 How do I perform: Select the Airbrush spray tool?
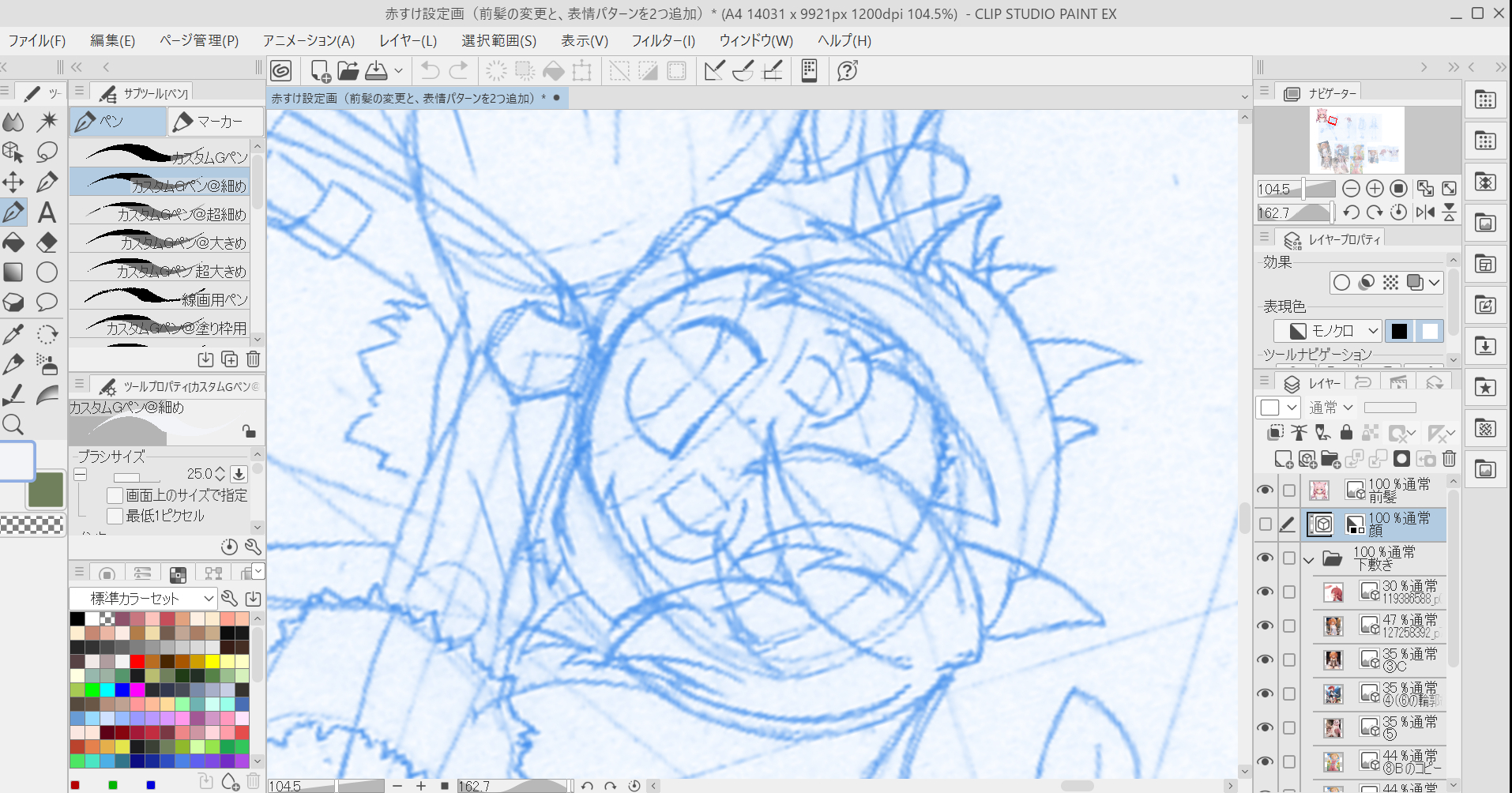coord(47,364)
